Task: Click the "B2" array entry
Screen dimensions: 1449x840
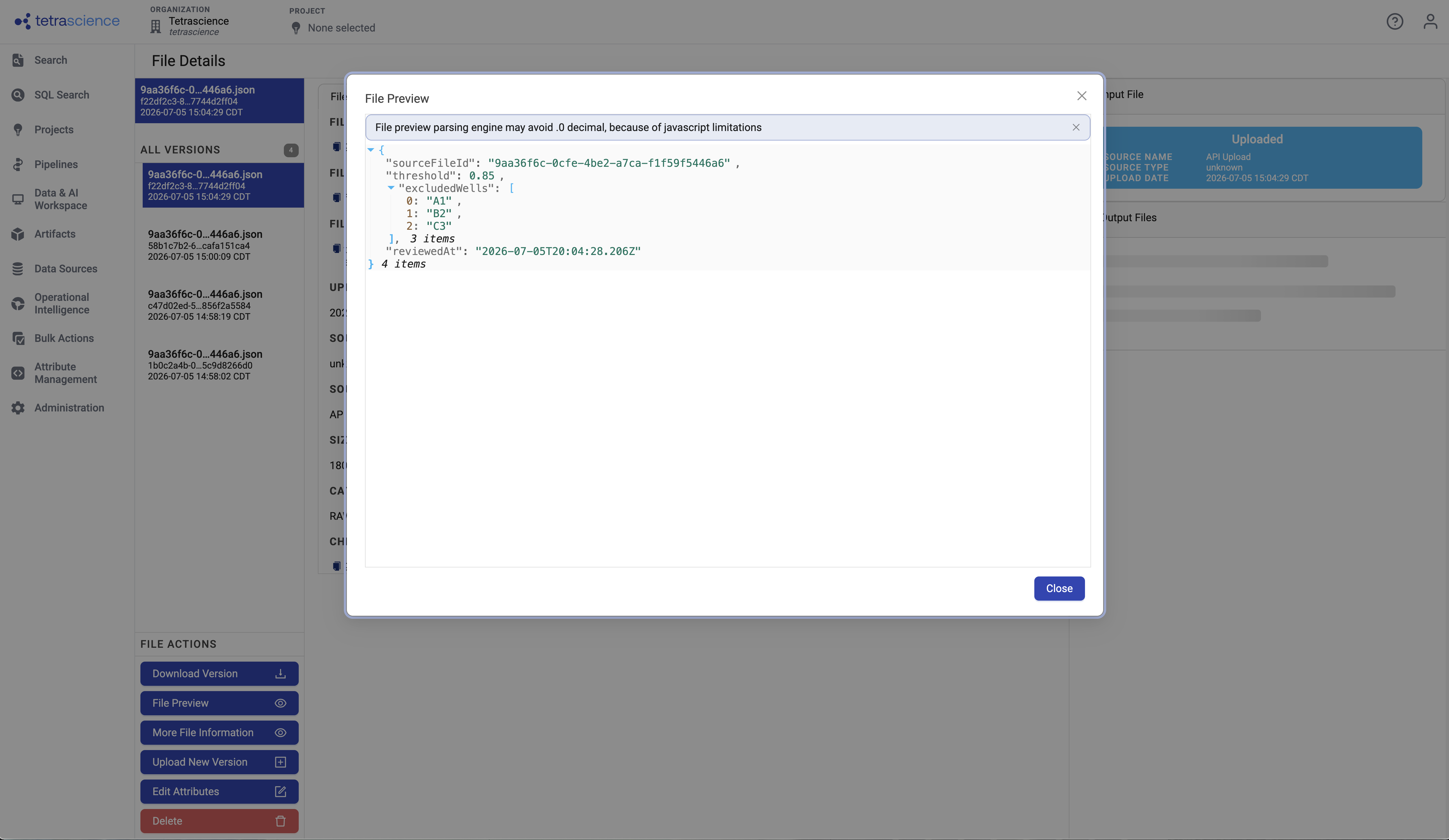Action: tap(439, 214)
